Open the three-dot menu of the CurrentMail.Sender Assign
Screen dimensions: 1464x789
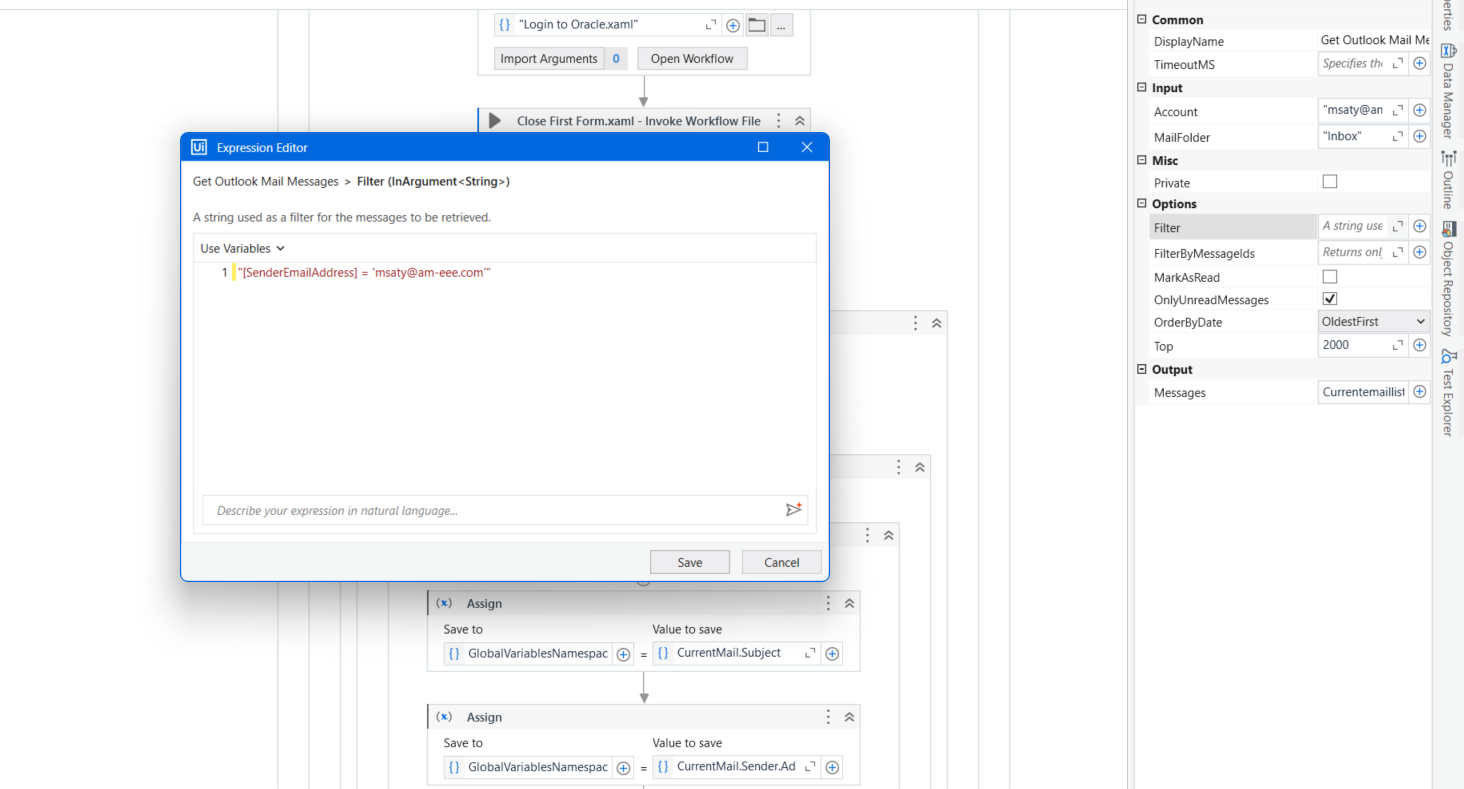click(828, 717)
